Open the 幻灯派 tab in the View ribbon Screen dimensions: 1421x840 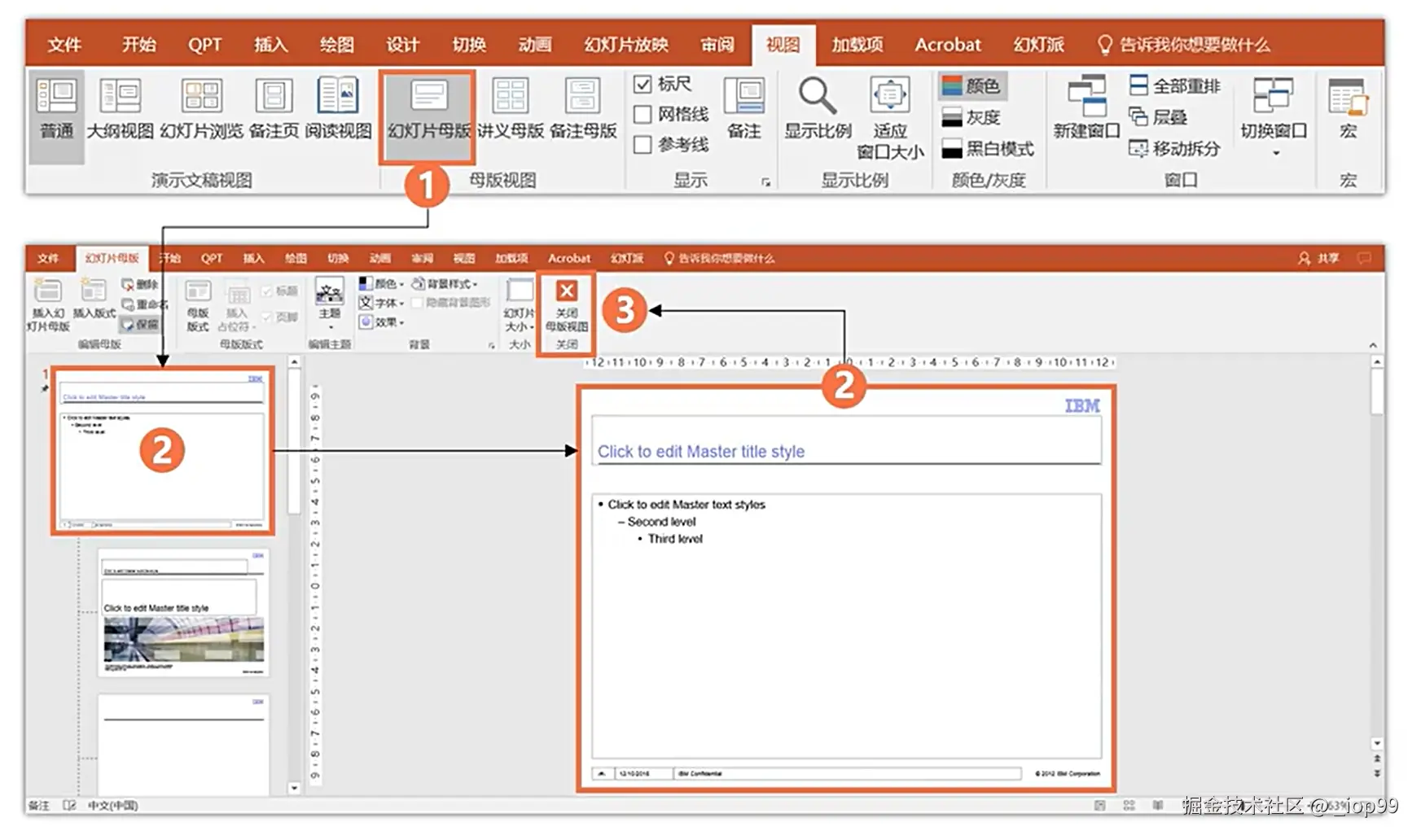pos(1038,45)
